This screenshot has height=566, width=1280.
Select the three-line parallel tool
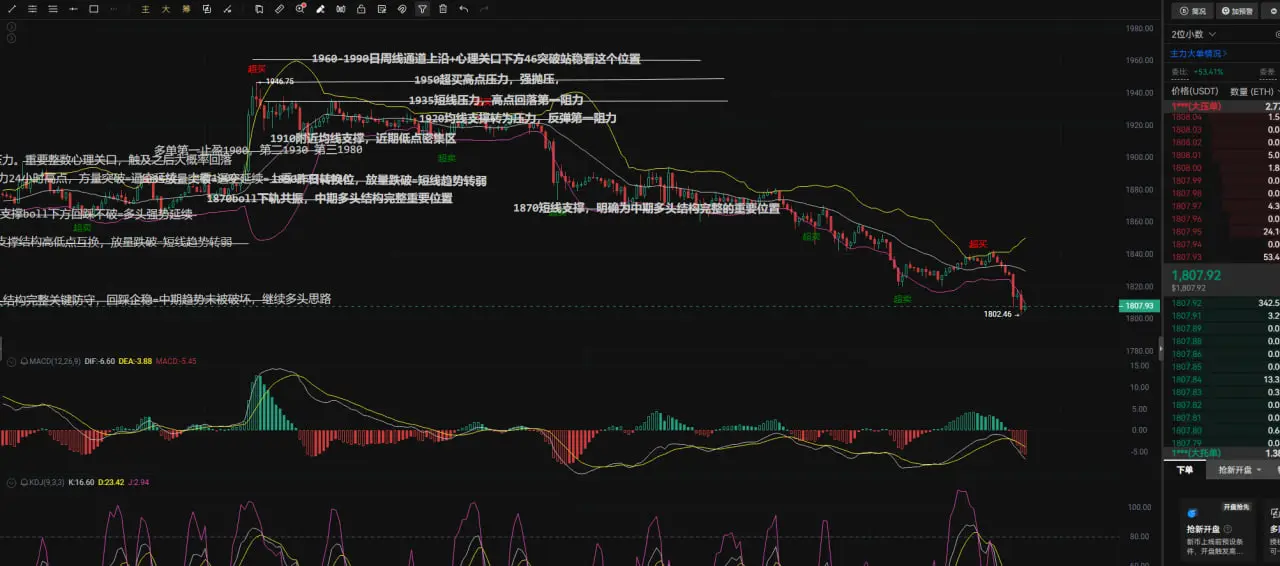pyautogui.click(x=52, y=9)
